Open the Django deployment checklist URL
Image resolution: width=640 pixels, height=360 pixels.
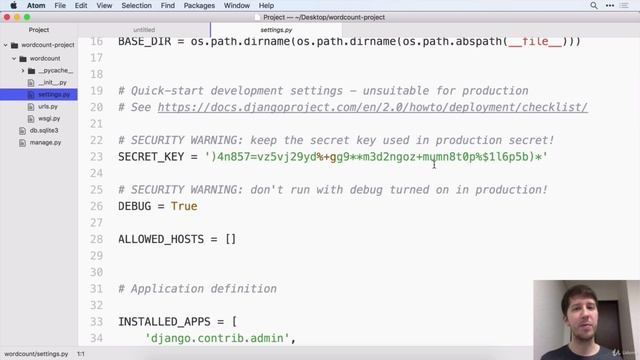pyautogui.click(x=373, y=107)
